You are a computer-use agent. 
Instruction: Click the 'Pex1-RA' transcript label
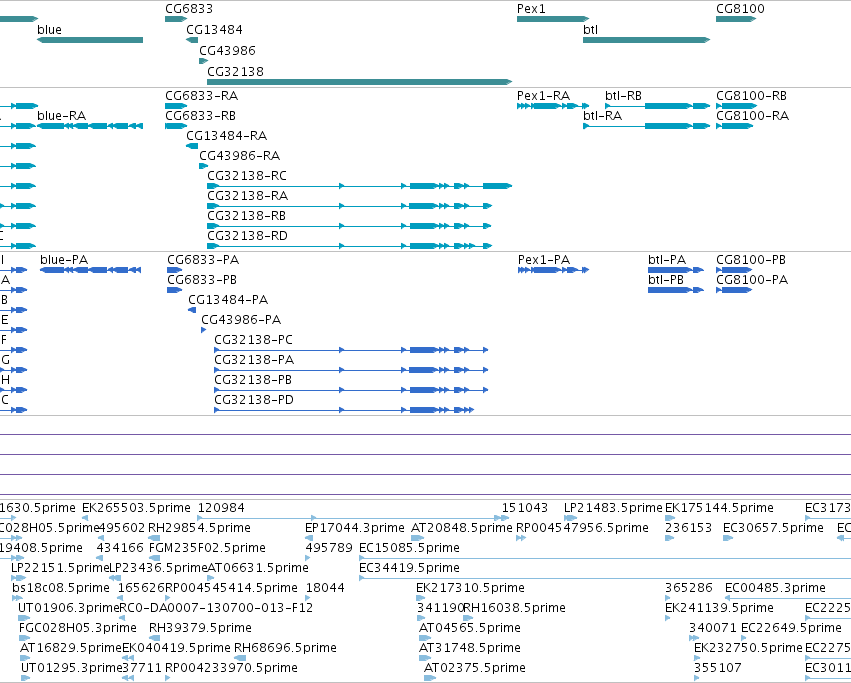click(x=543, y=96)
